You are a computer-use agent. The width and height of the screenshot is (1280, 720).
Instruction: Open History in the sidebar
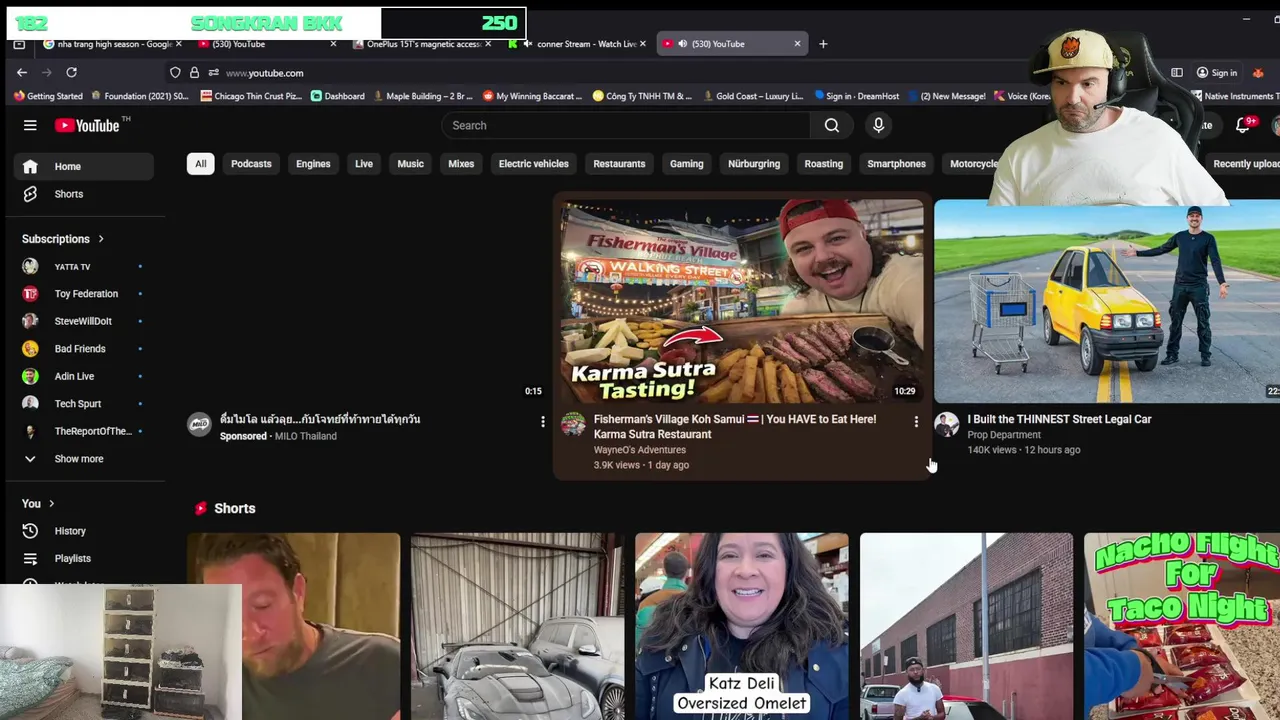coord(84,531)
